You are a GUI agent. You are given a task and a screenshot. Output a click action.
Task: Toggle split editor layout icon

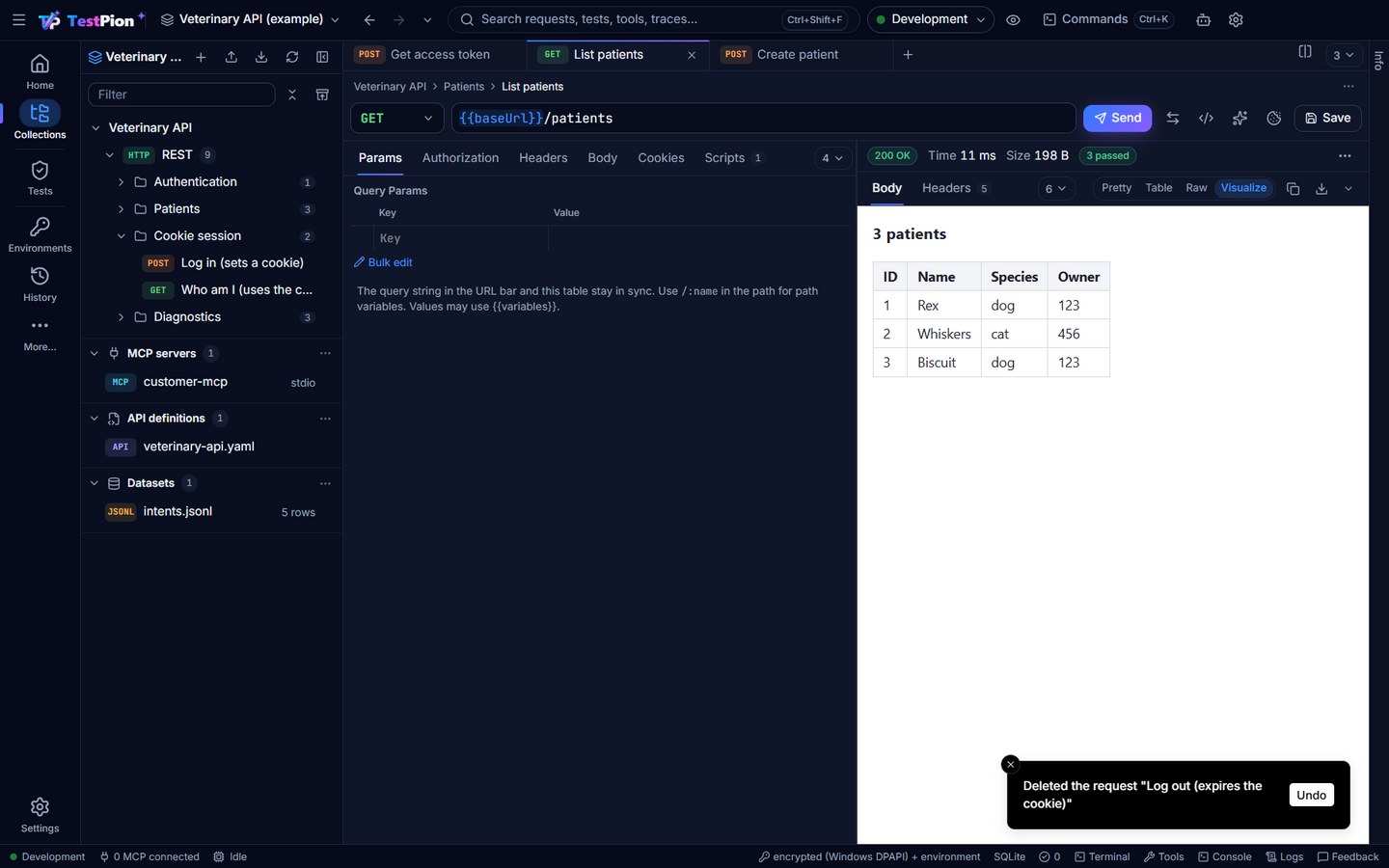point(1305,52)
